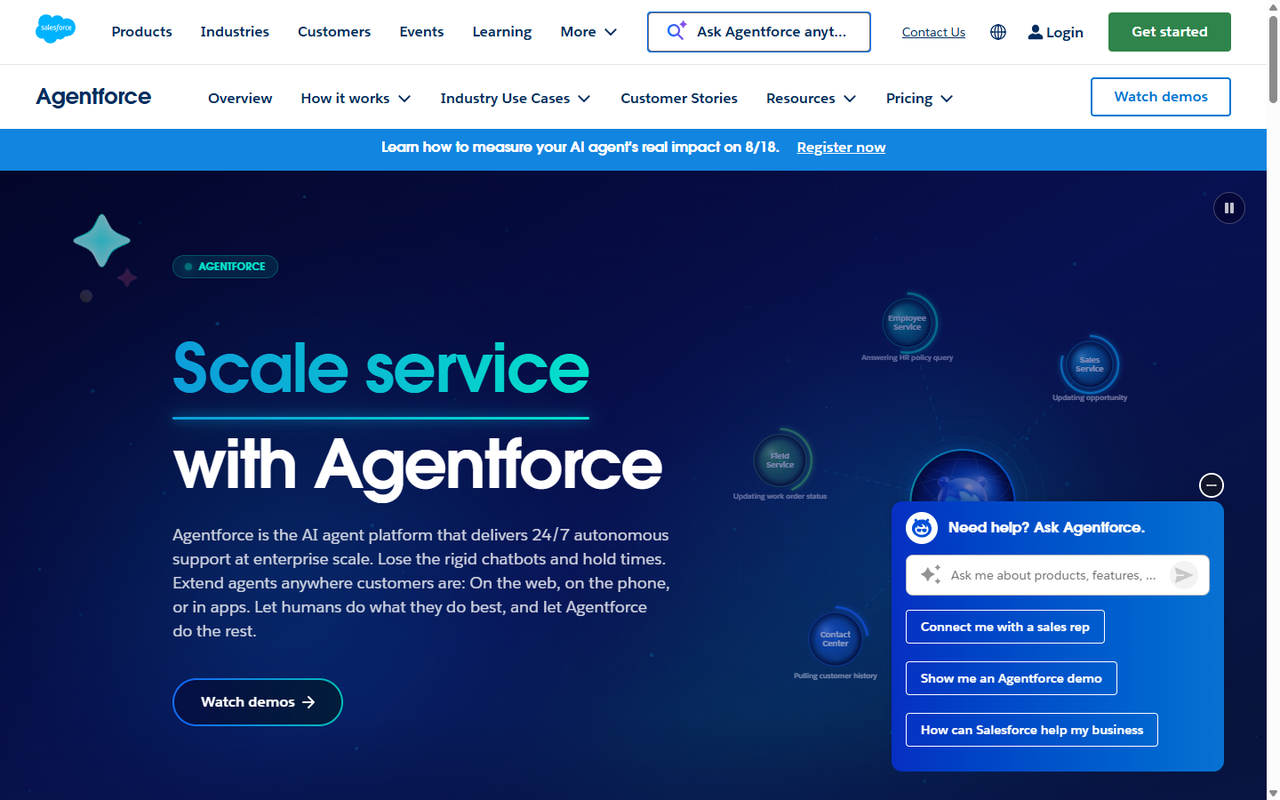
Task: Click the AGENTFORCE badge label
Action: [225, 267]
